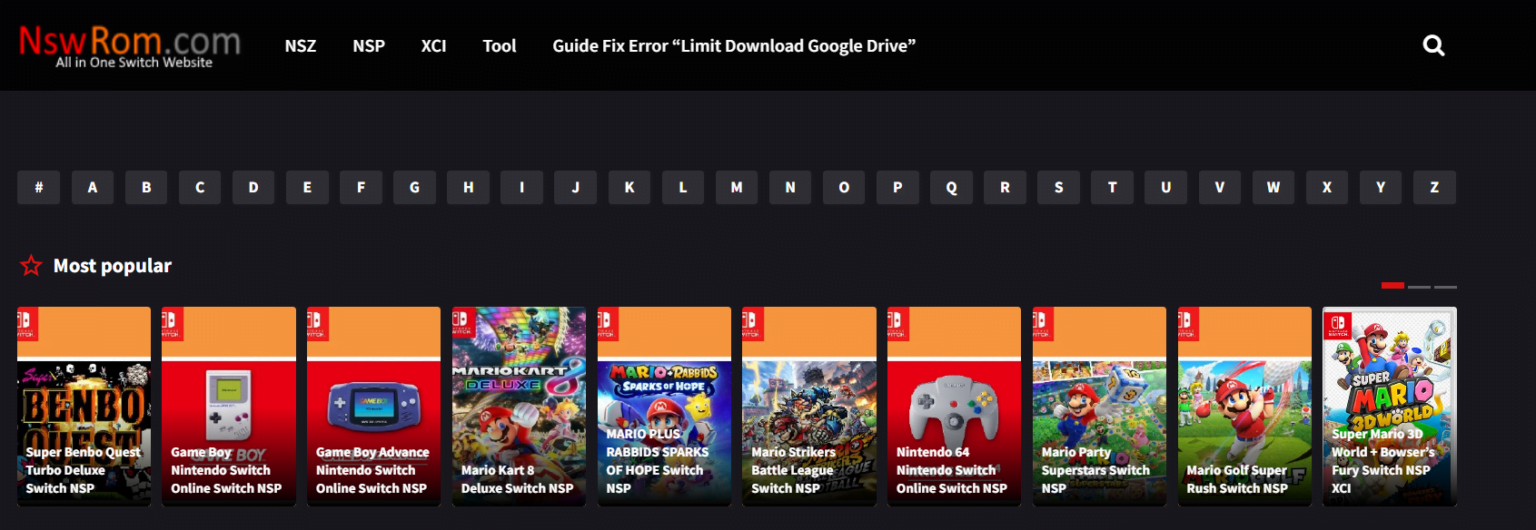Click Switch badge on Mario Kart 8 card

point(463,324)
